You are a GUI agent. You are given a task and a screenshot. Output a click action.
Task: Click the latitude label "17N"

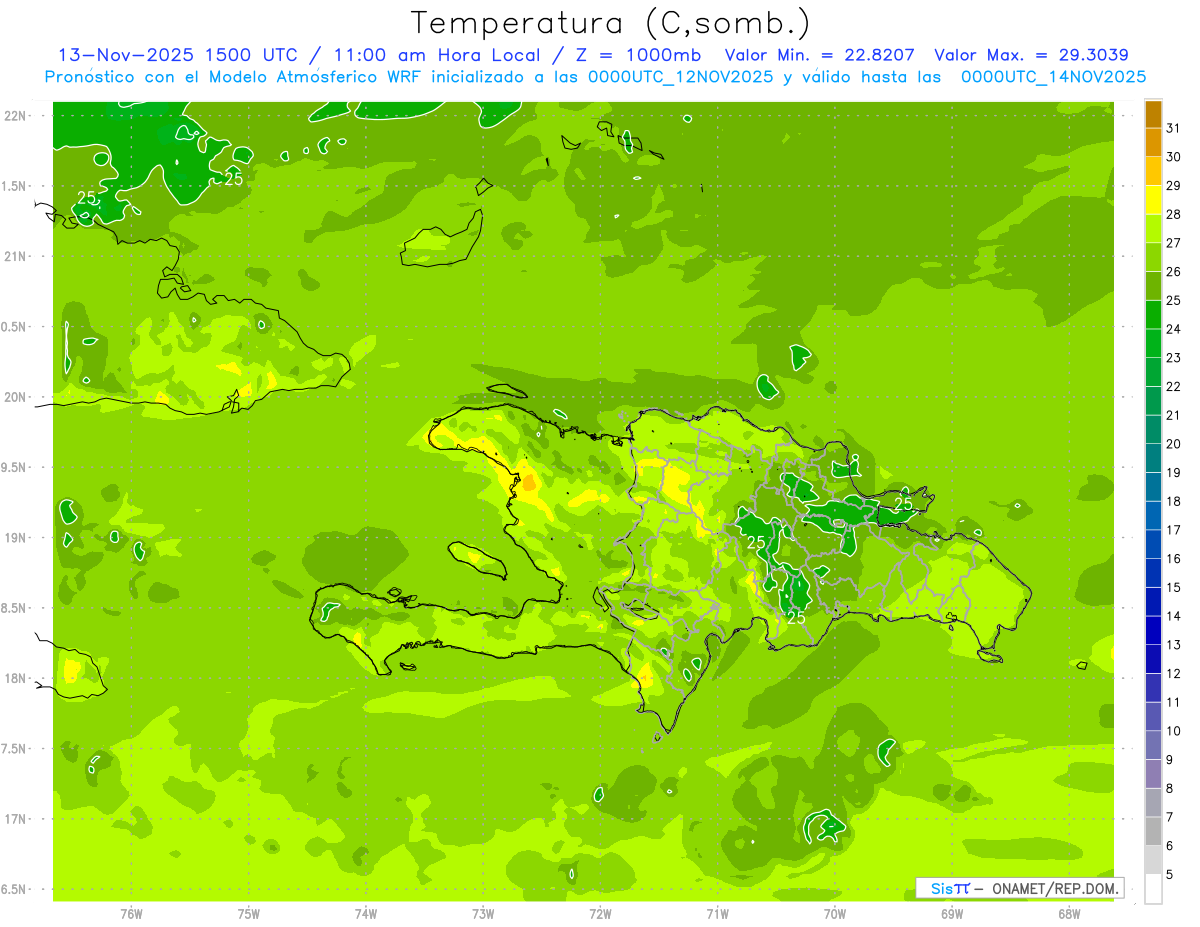(x=16, y=819)
